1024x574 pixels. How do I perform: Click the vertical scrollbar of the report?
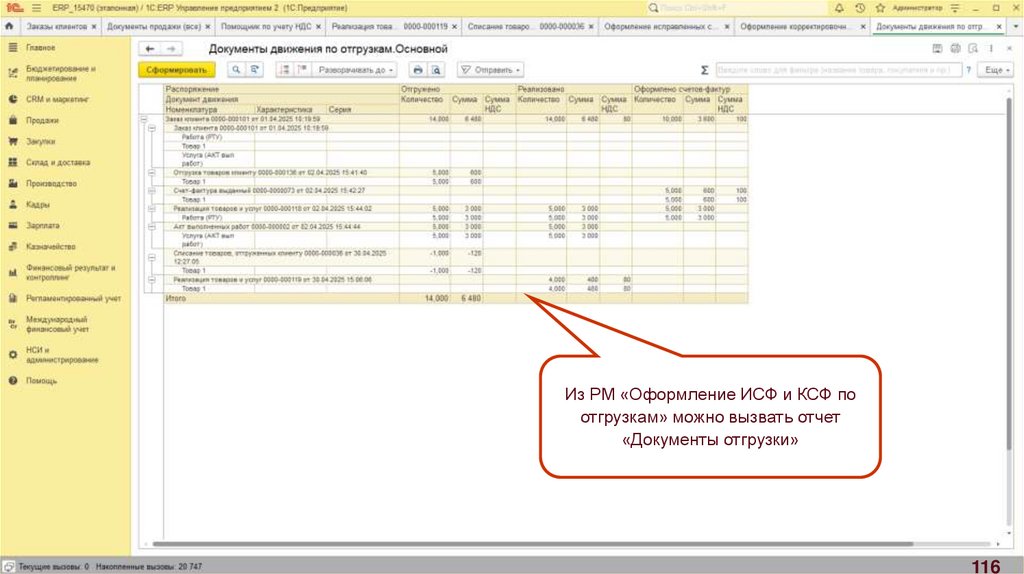1009,274
